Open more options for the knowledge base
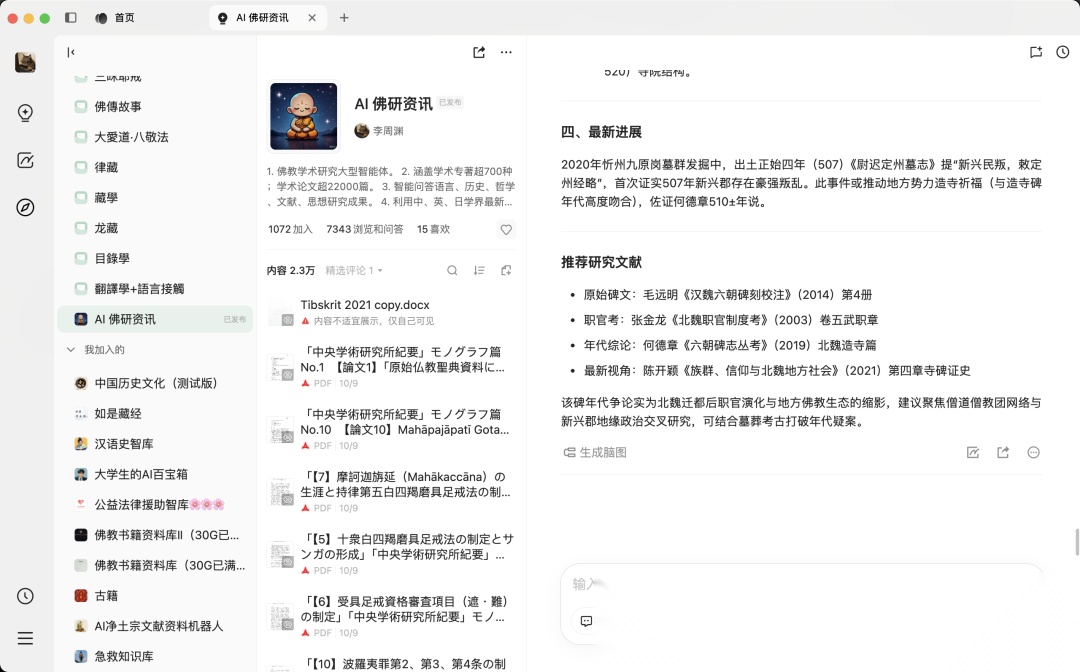The image size is (1080, 672). [x=506, y=52]
